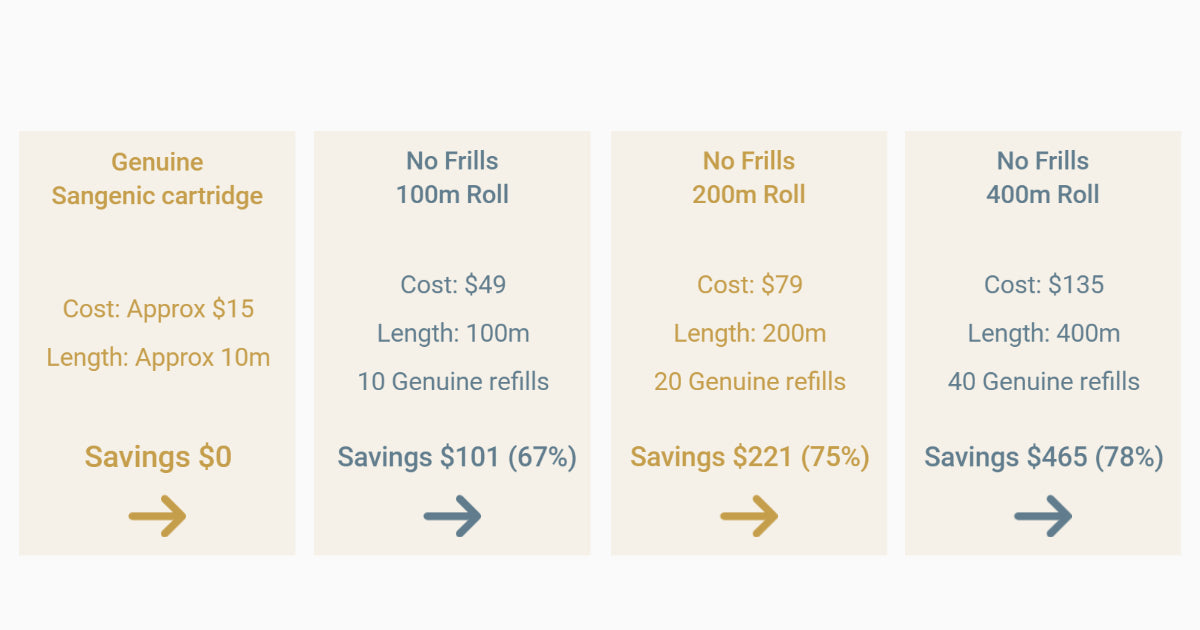Image resolution: width=1200 pixels, height=630 pixels.
Task: Click the 20 Genuine refills text
Action: (x=750, y=381)
